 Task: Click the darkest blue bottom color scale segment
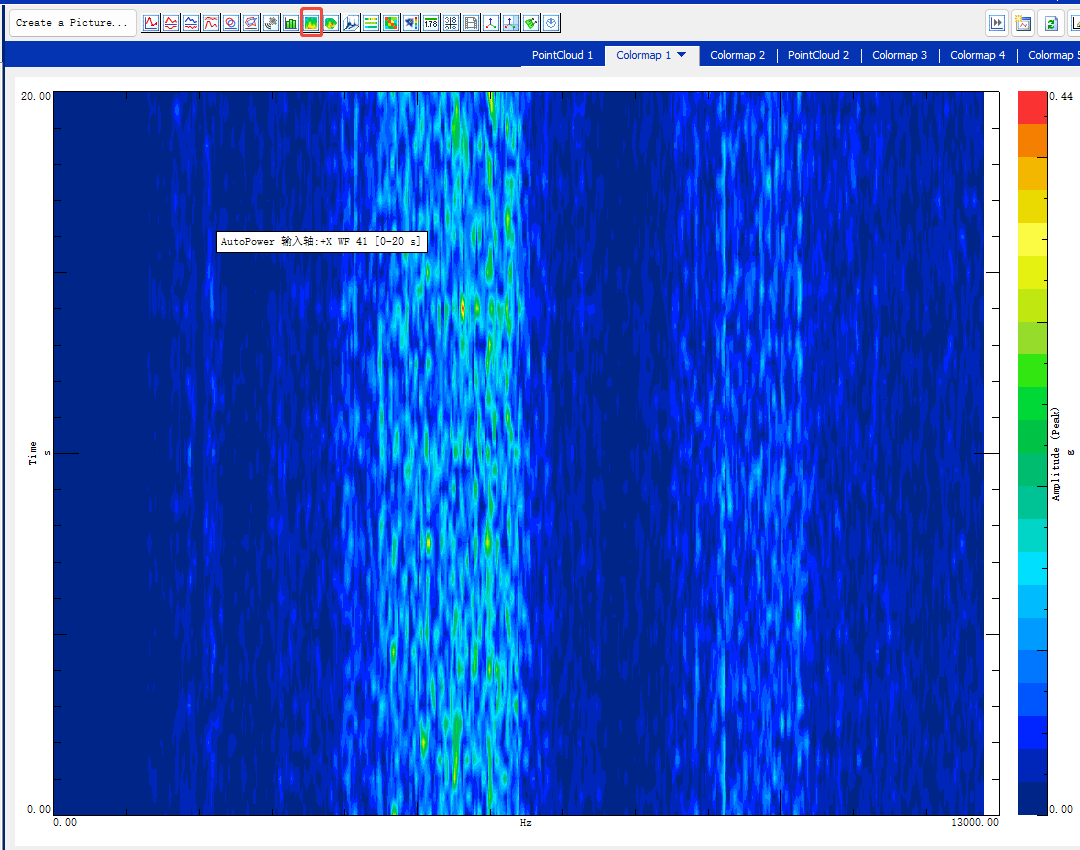(x=1032, y=798)
